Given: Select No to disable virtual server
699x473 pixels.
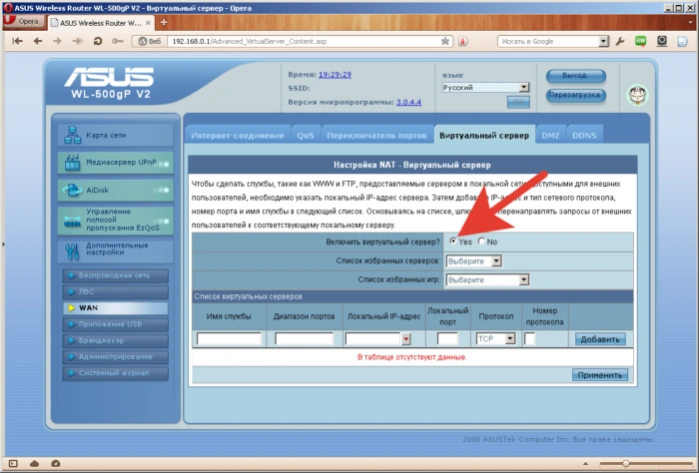Looking at the screenshot, I should (x=481, y=241).
